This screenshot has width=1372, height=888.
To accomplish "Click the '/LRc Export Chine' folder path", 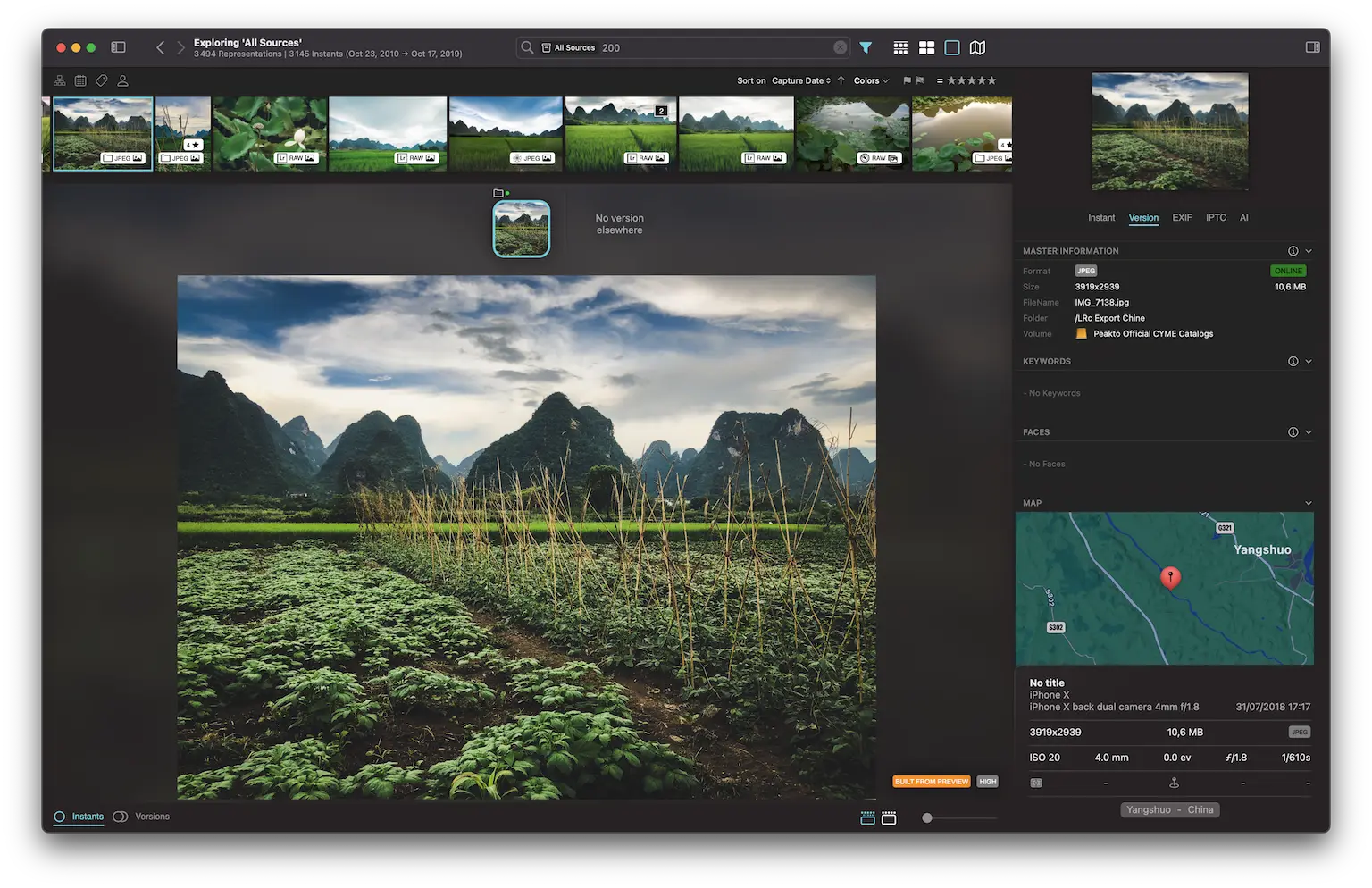I will (x=1109, y=318).
